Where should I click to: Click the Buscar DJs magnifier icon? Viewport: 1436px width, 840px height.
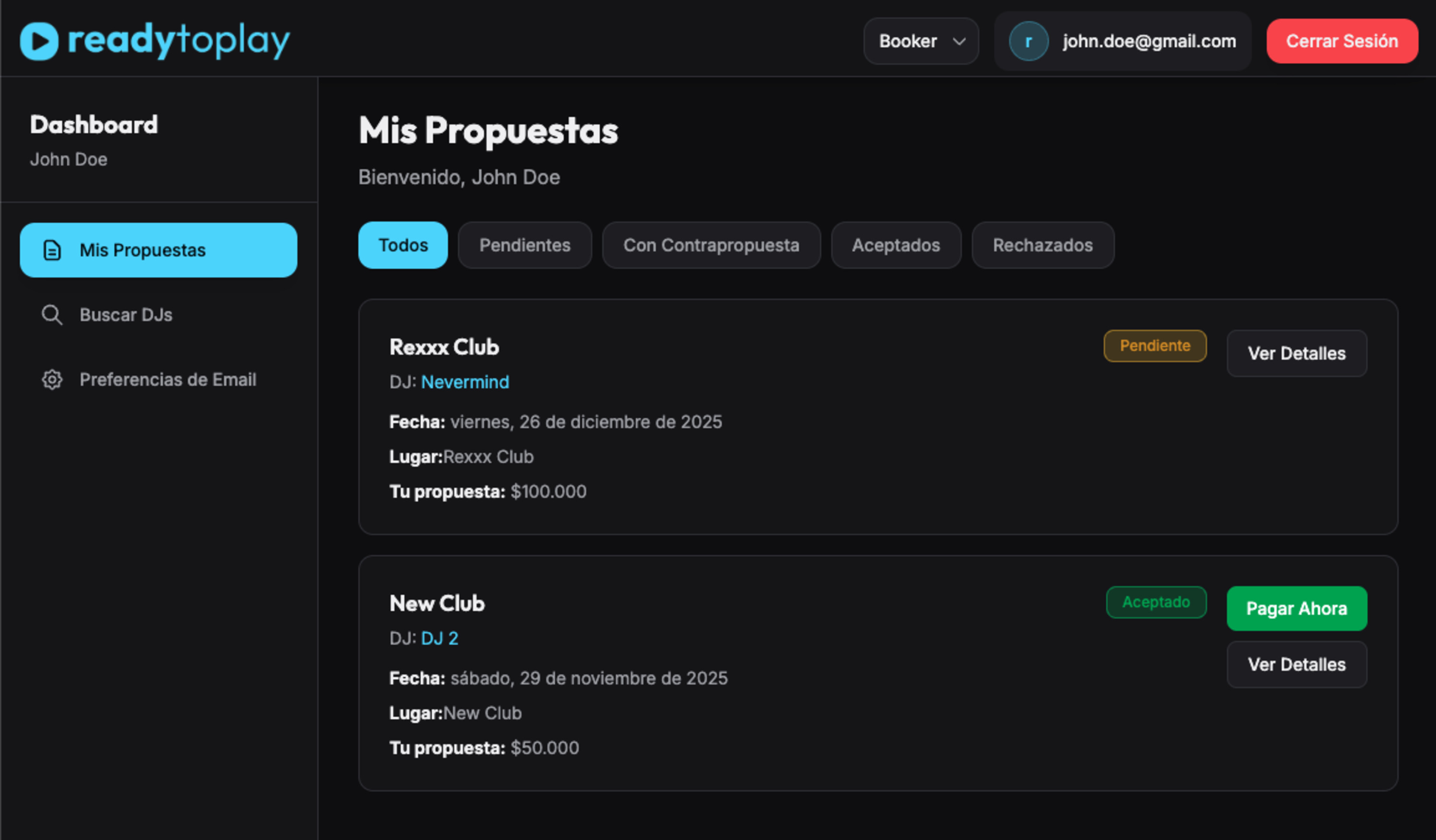point(52,315)
